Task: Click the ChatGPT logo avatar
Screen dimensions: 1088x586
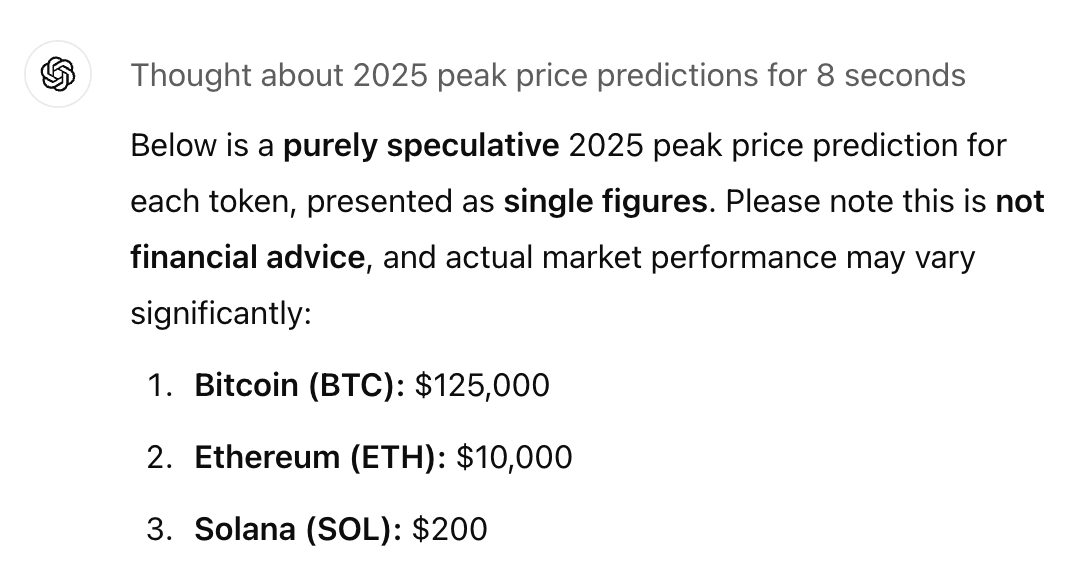Action: pos(58,74)
